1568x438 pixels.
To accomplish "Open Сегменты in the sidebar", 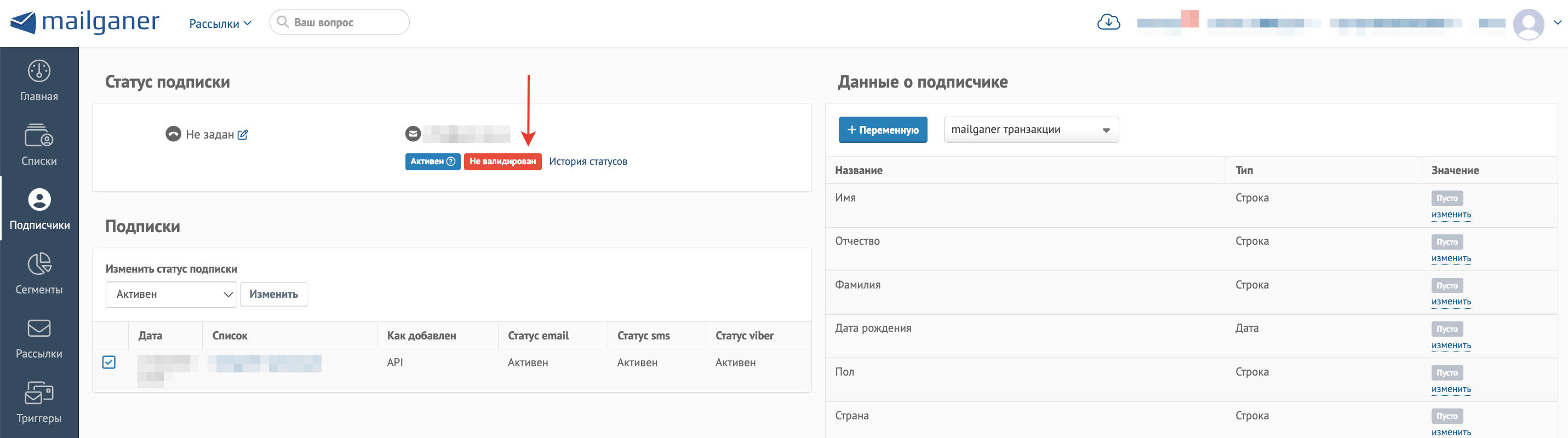I will pos(39,273).
